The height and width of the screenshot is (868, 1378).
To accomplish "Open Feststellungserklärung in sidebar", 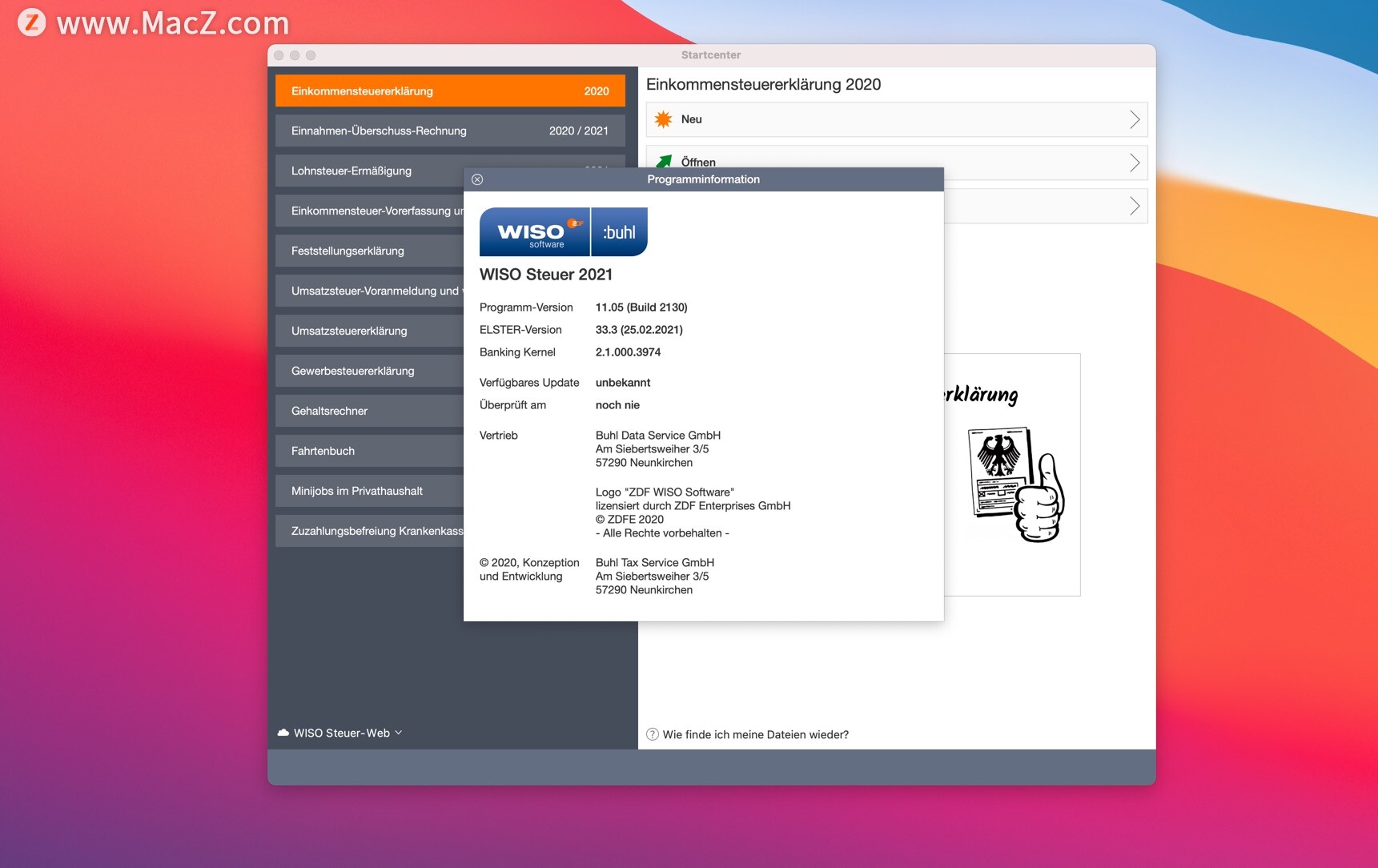I will coord(369,251).
